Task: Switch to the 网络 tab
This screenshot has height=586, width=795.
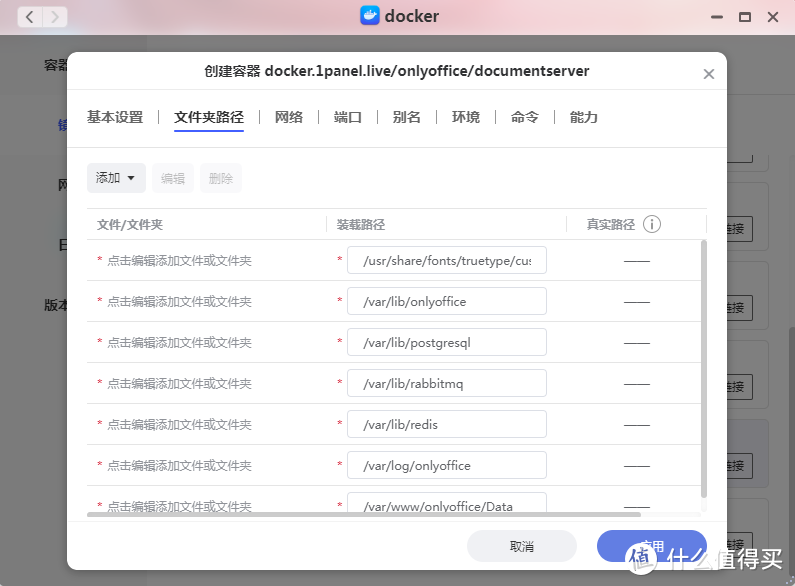Action: (288, 117)
